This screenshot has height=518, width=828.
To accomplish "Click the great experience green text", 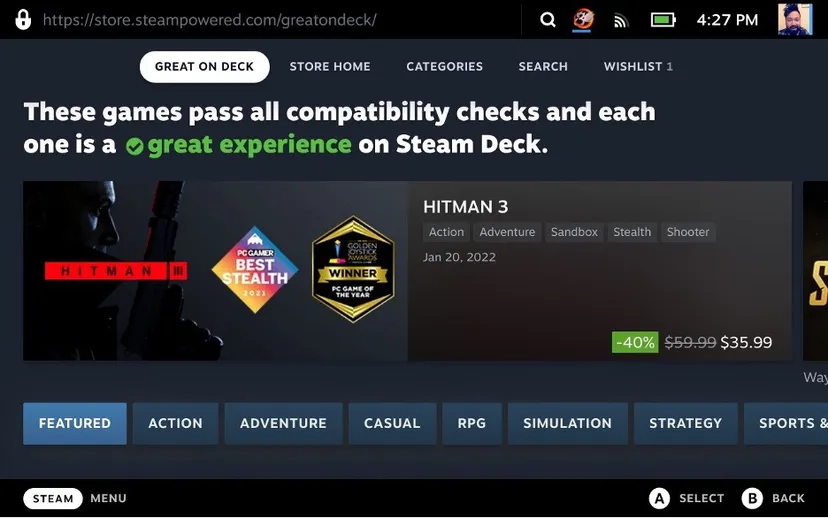I will click(249, 144).
